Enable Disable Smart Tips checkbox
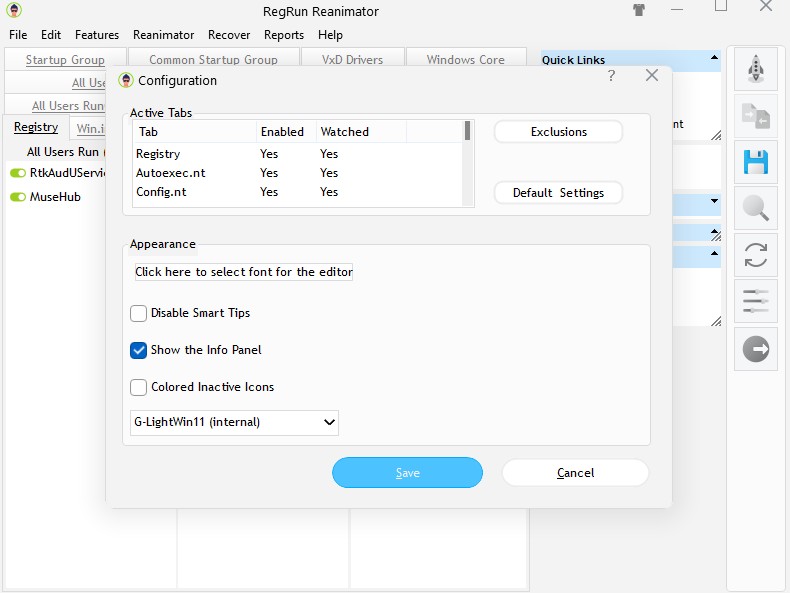 [138, 313]
